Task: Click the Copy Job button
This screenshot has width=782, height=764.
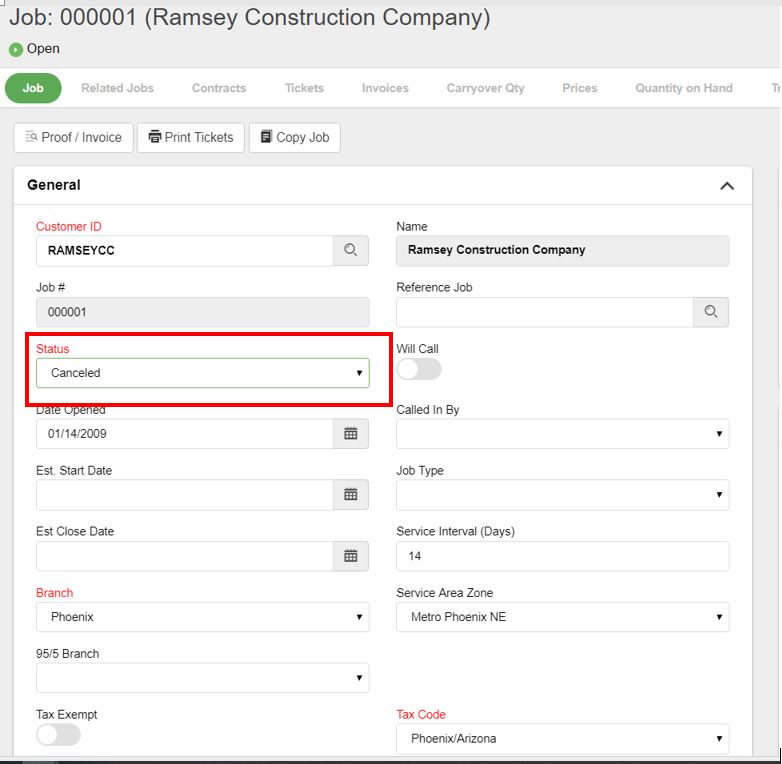Action: (x=295, y=138)
